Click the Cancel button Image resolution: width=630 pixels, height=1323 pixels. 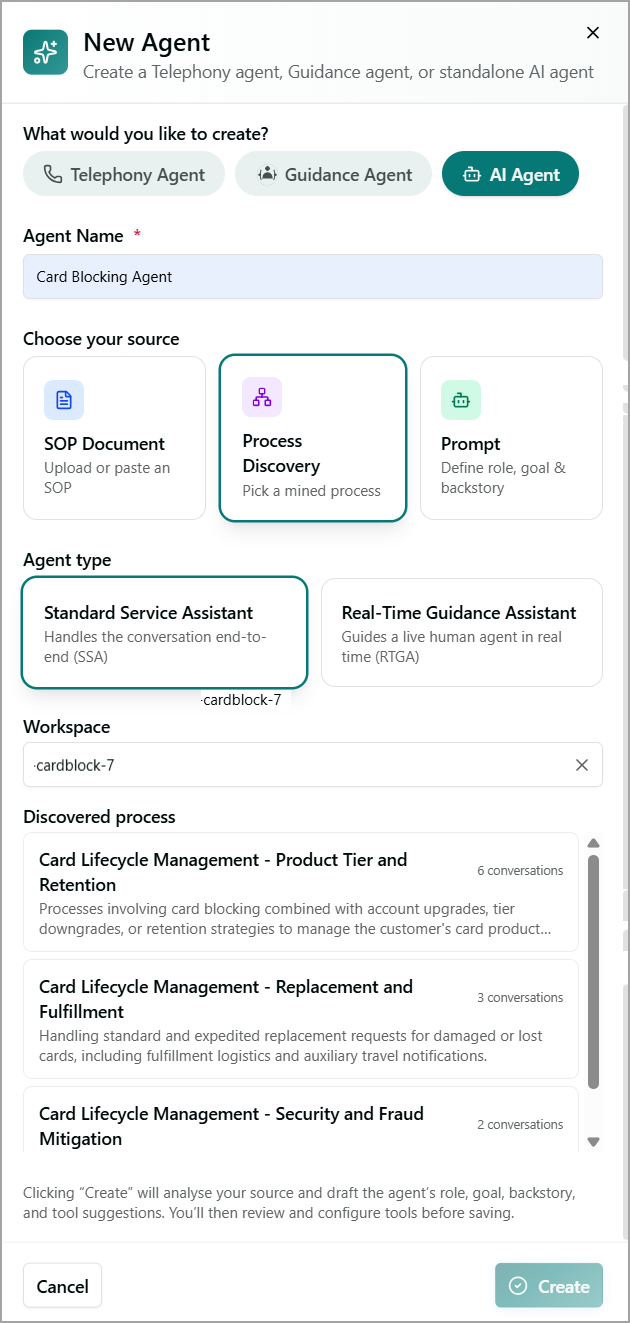tap(63, 1286)
